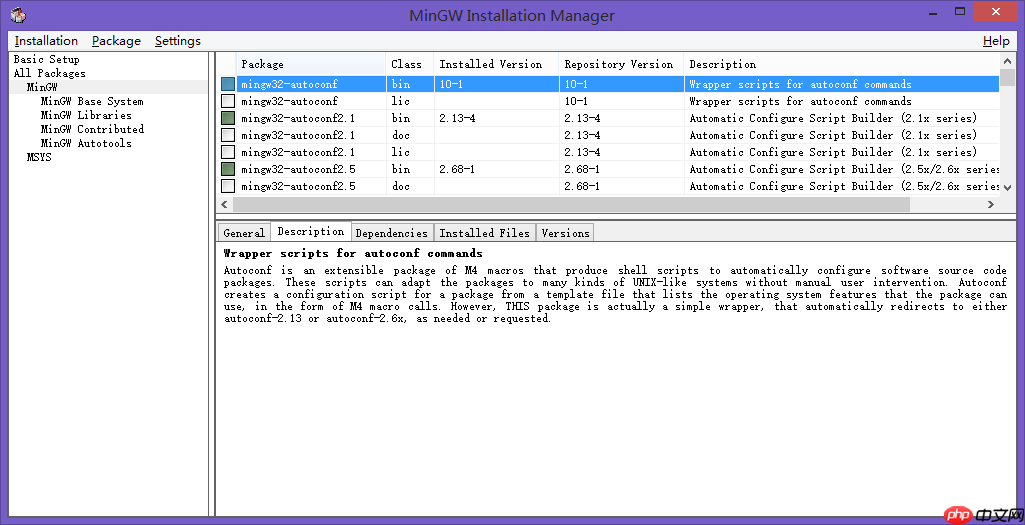The image size is (1025, 525).
Task: Select Basic Setup in the left tree
Action: coord(46,60)
